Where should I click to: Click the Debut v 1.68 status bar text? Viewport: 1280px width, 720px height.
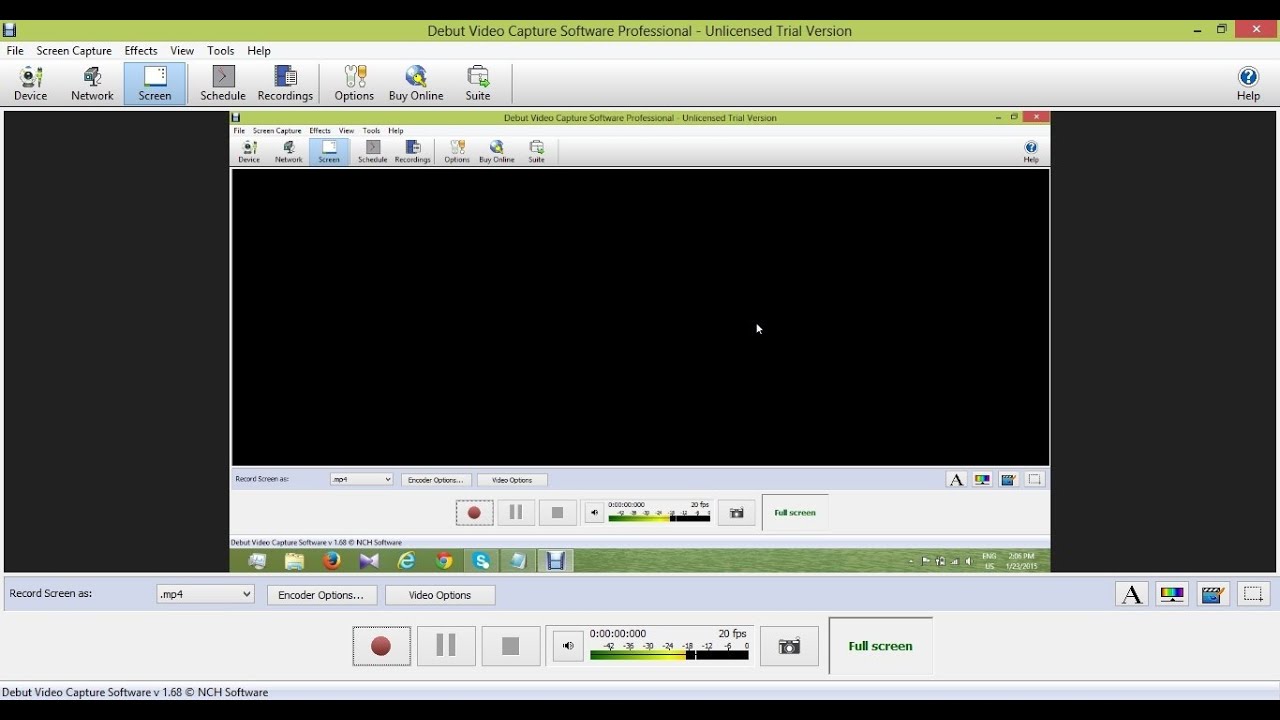click(135, 692)
